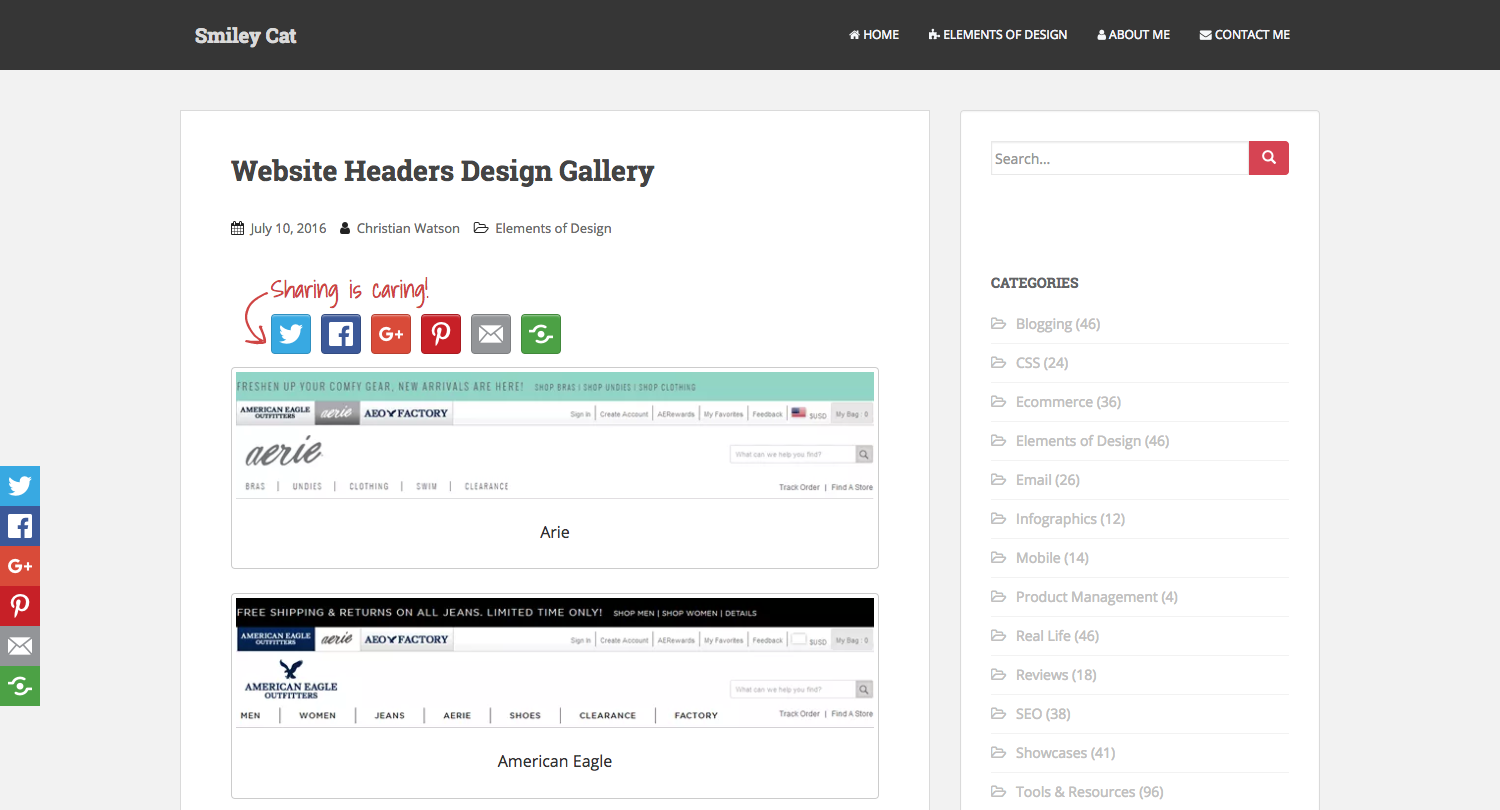Share post via inline Facebook icon
Screen dimensions: 1500x810
341,334
